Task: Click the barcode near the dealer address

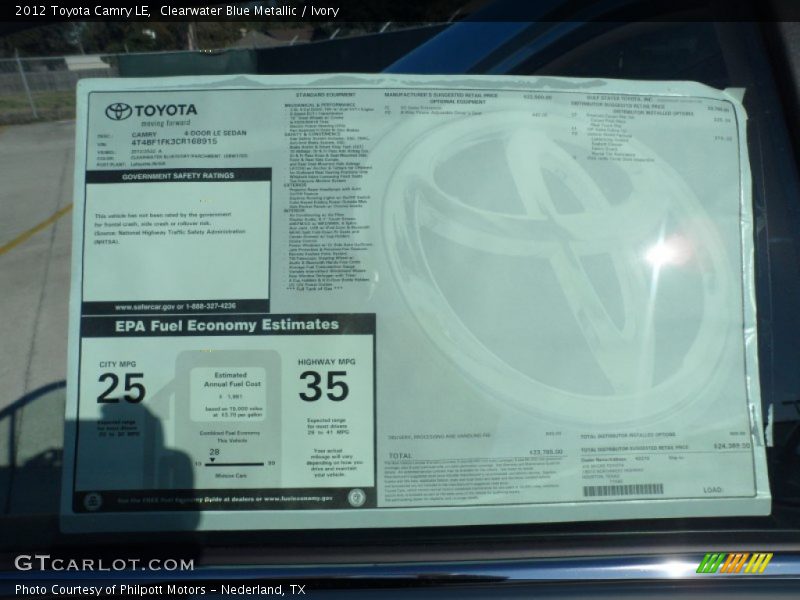Action: coord(622,490)
